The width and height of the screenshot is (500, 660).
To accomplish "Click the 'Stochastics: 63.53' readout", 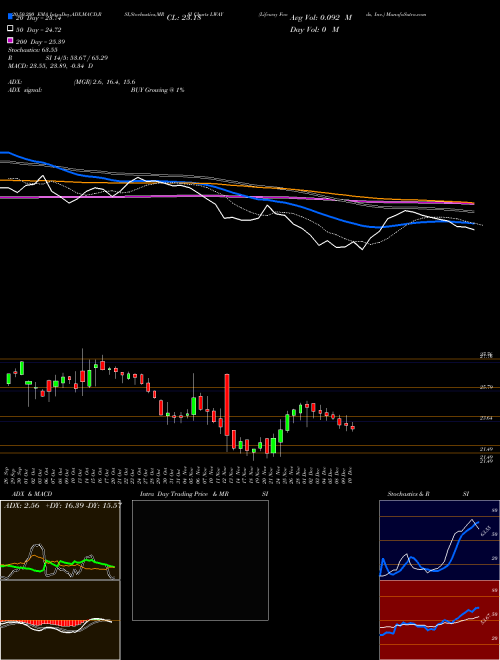I will click(x=32, y=50).
